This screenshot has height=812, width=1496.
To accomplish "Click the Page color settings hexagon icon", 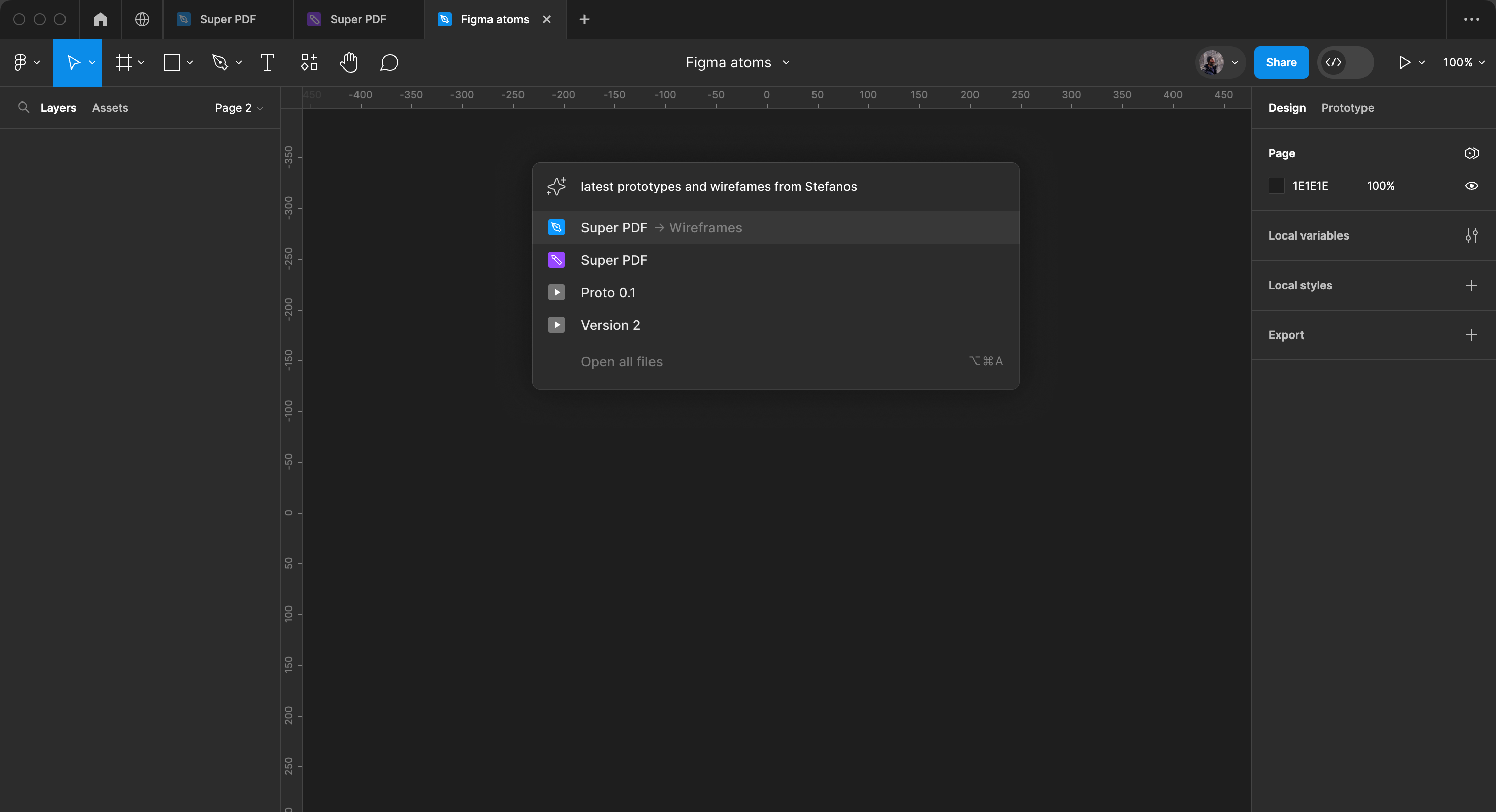I will 1471,153.
